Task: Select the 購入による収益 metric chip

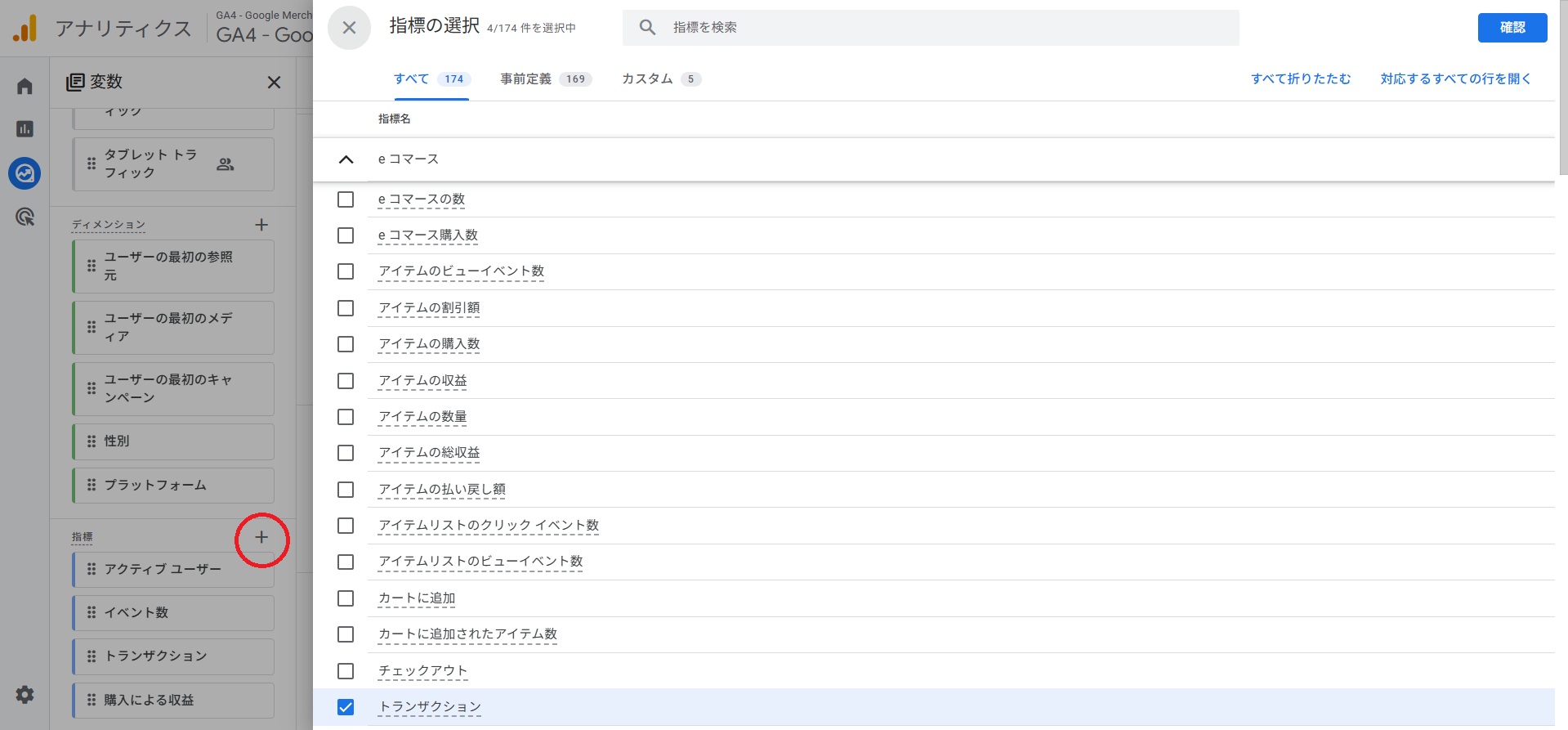Action: [x=173, y=701]
